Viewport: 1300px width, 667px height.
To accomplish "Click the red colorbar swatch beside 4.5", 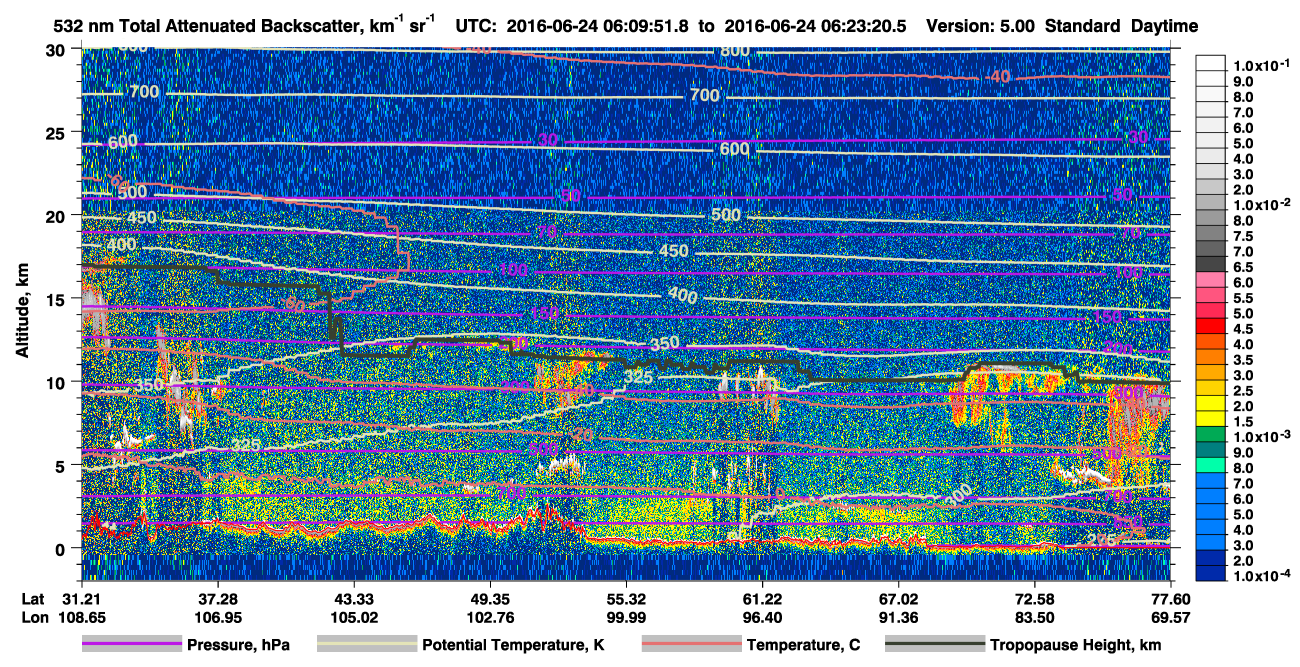I will [1211, 327].
